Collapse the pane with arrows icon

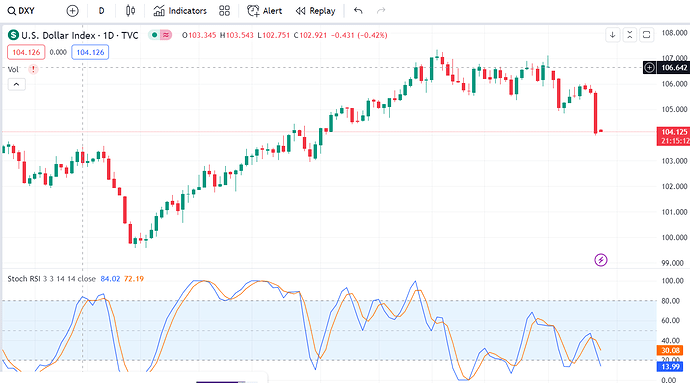coord(630,35)
